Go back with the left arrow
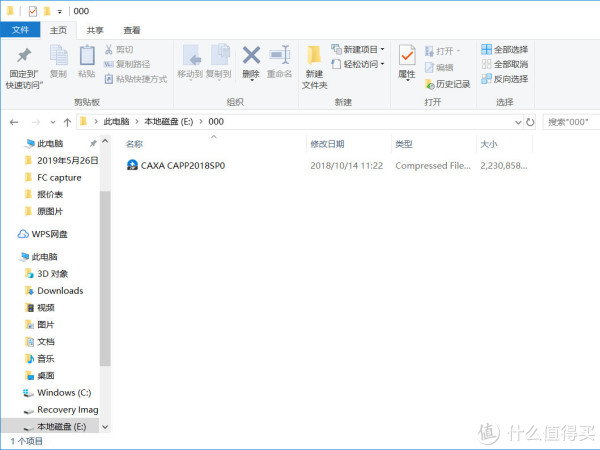600x450 pixels. [14, 122]
